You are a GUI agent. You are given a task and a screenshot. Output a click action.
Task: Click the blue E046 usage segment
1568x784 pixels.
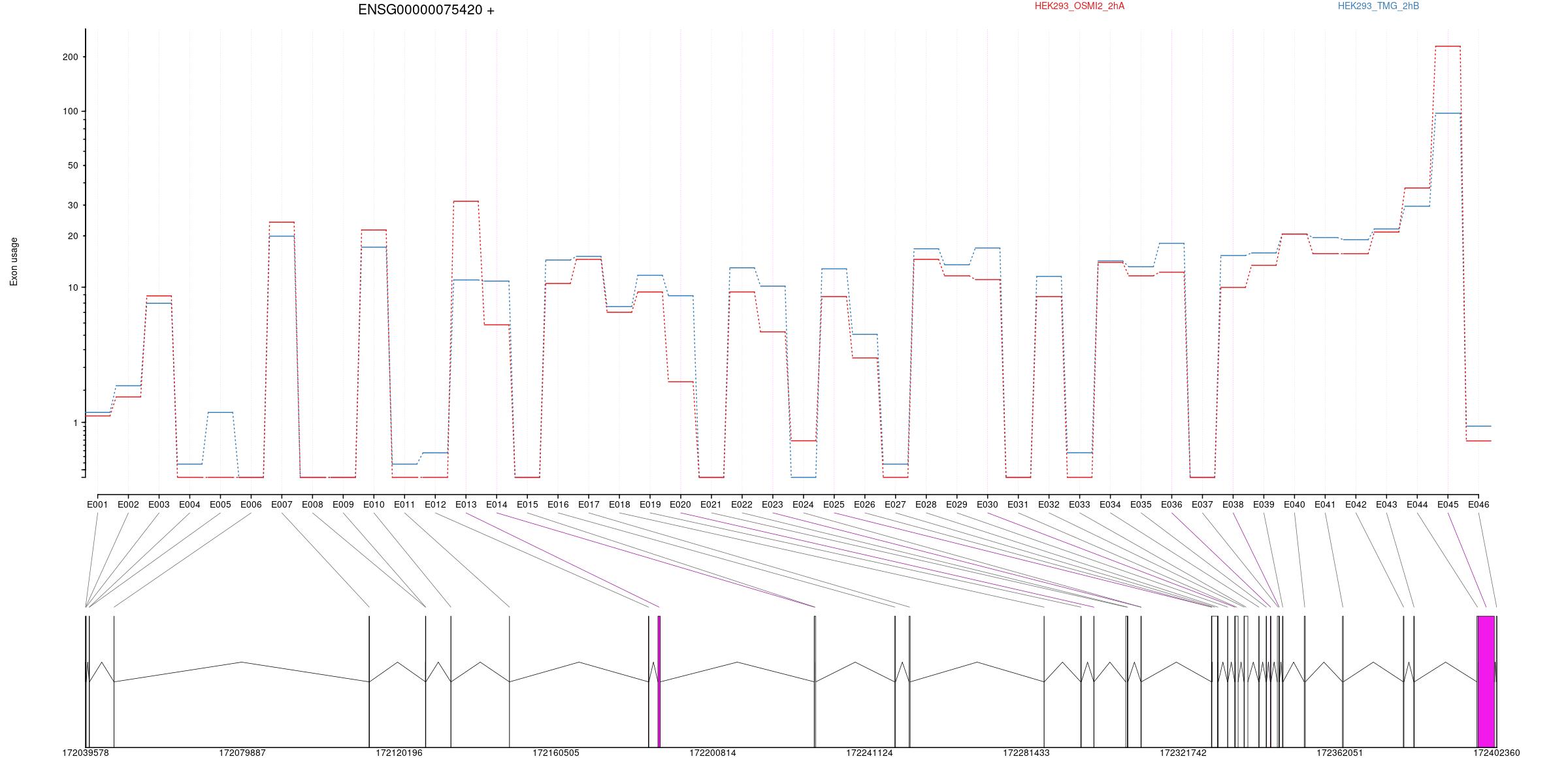tap(1478, 426)
